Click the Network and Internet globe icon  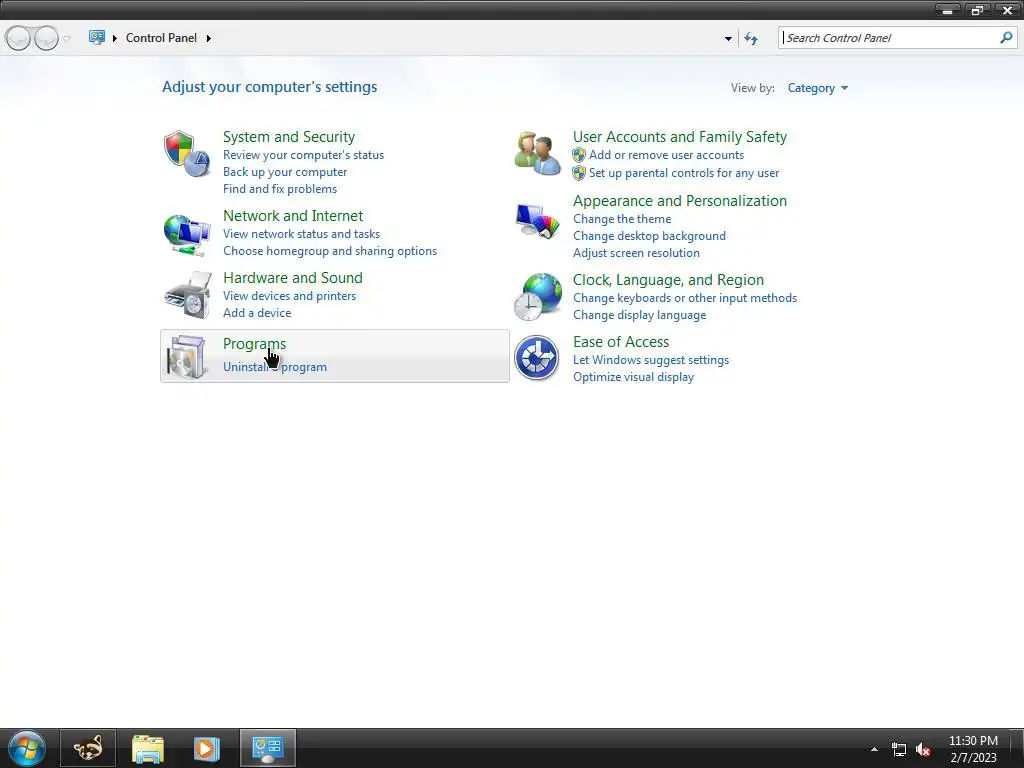[187, 235]
